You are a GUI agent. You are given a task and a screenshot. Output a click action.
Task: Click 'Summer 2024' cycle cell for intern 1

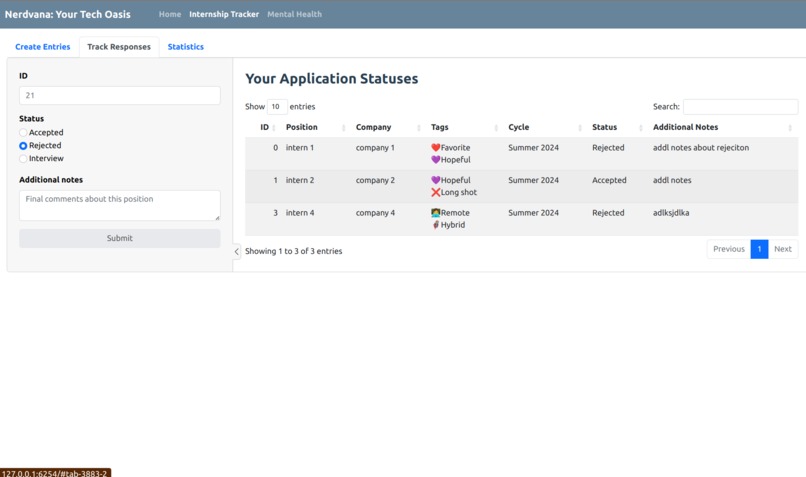tap(533, 148)
